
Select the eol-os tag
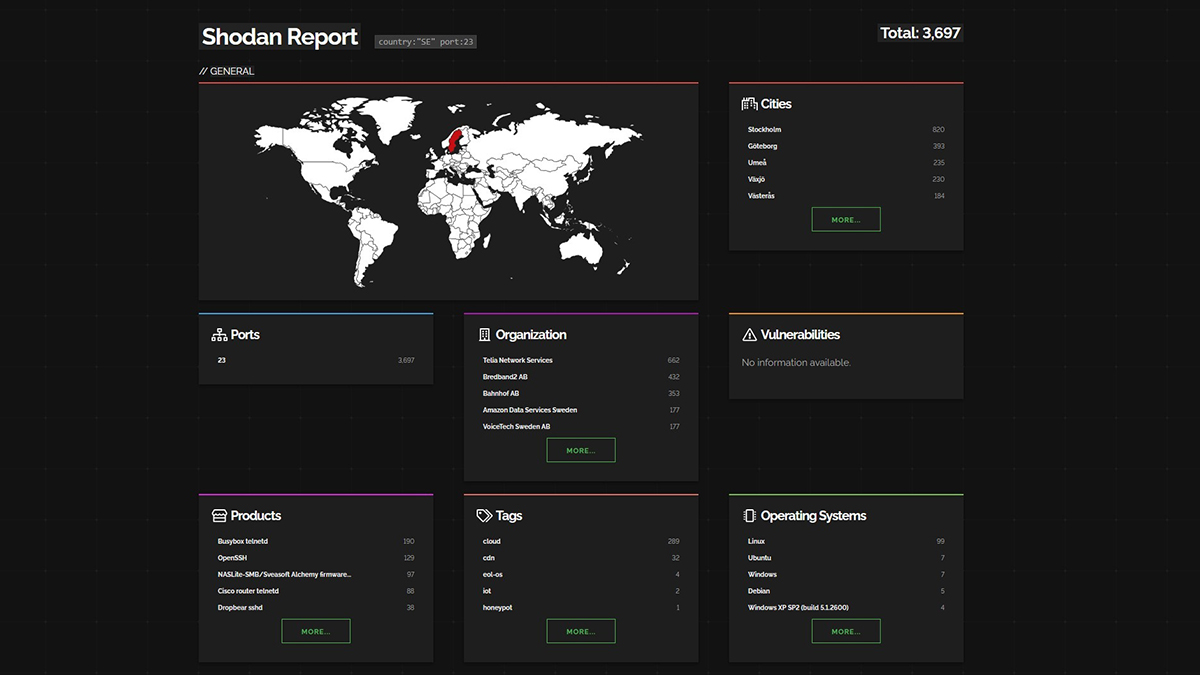pos(493,574)
